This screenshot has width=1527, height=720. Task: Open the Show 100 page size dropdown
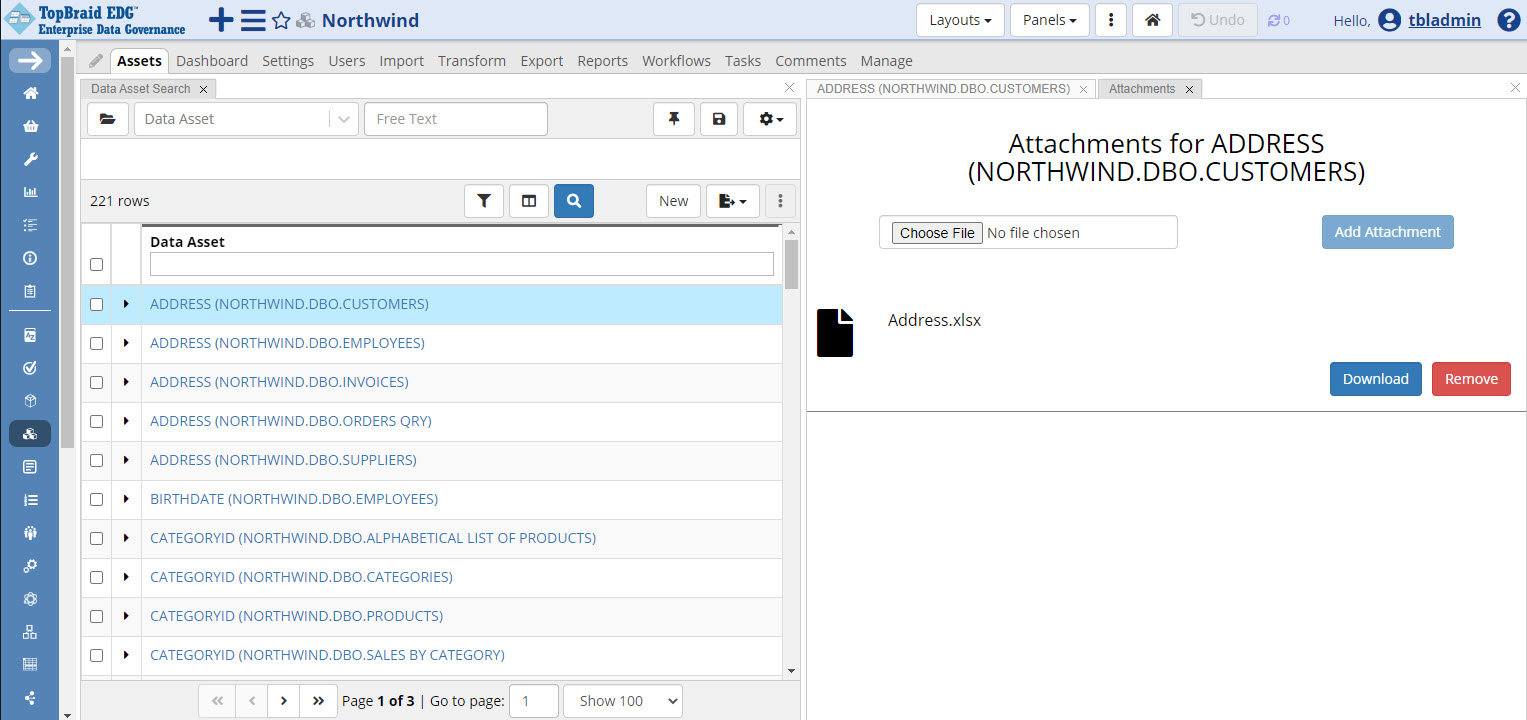point(622,701)
